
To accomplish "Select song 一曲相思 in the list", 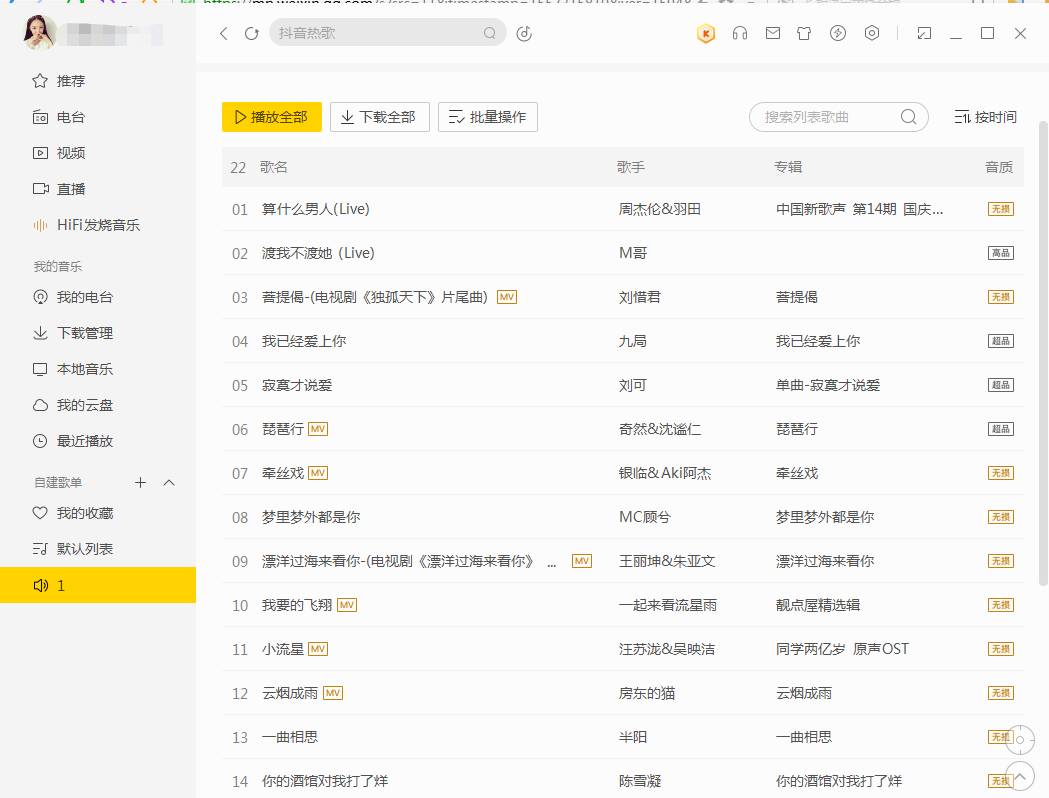I will pos(623,737).
